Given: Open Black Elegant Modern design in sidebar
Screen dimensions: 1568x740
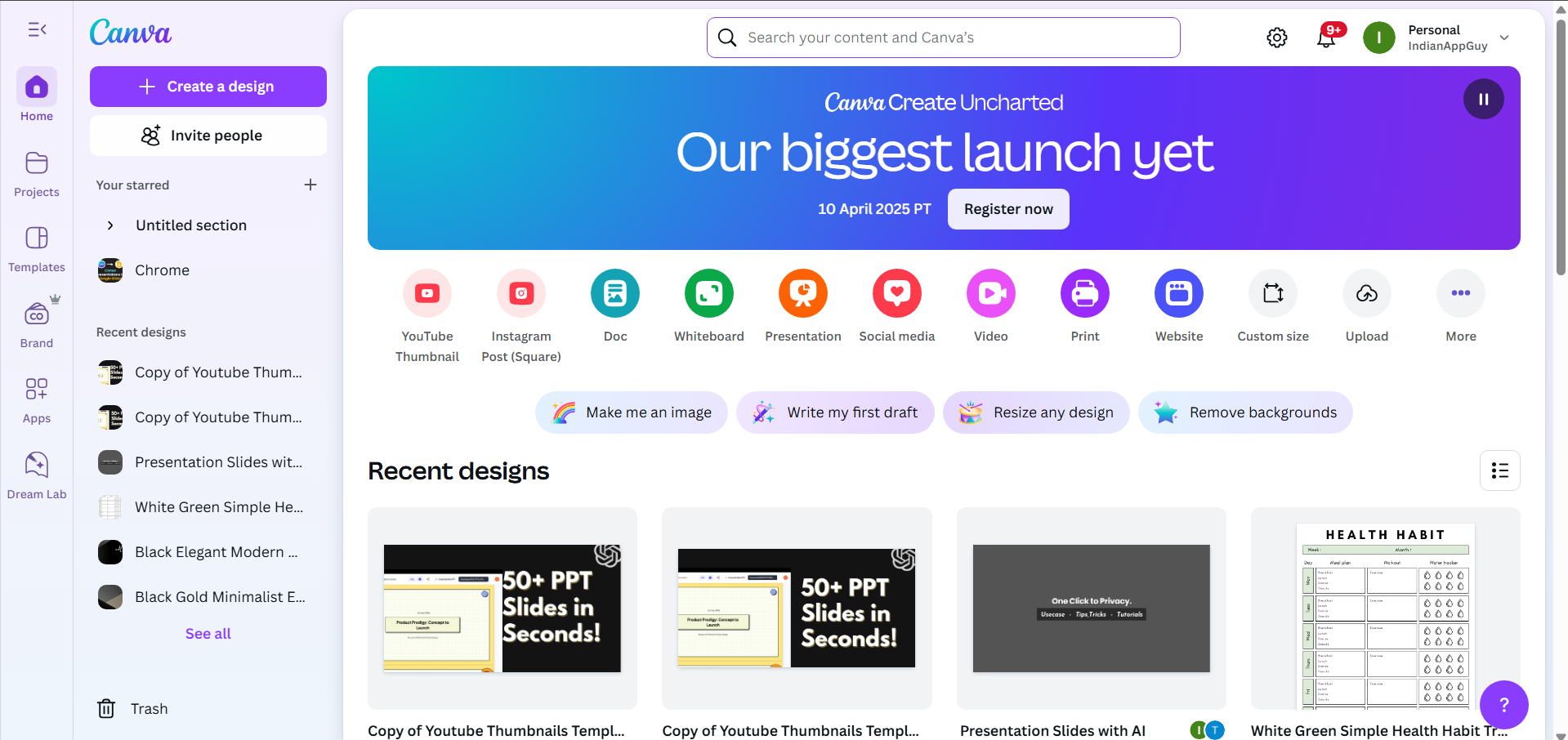Looking at the screenshot, I should click(208, 552).
